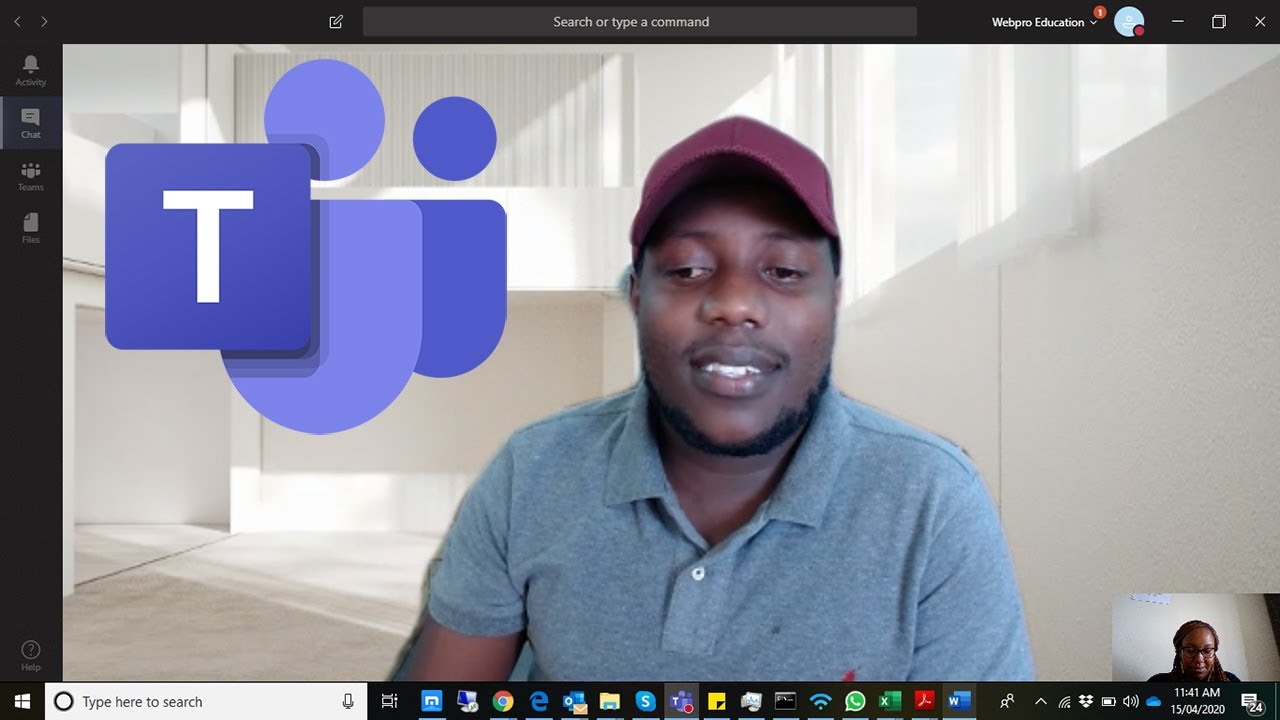Click the microphone icon in Windows search
This screenshot has width=1280, height=720.
(348, 701)
